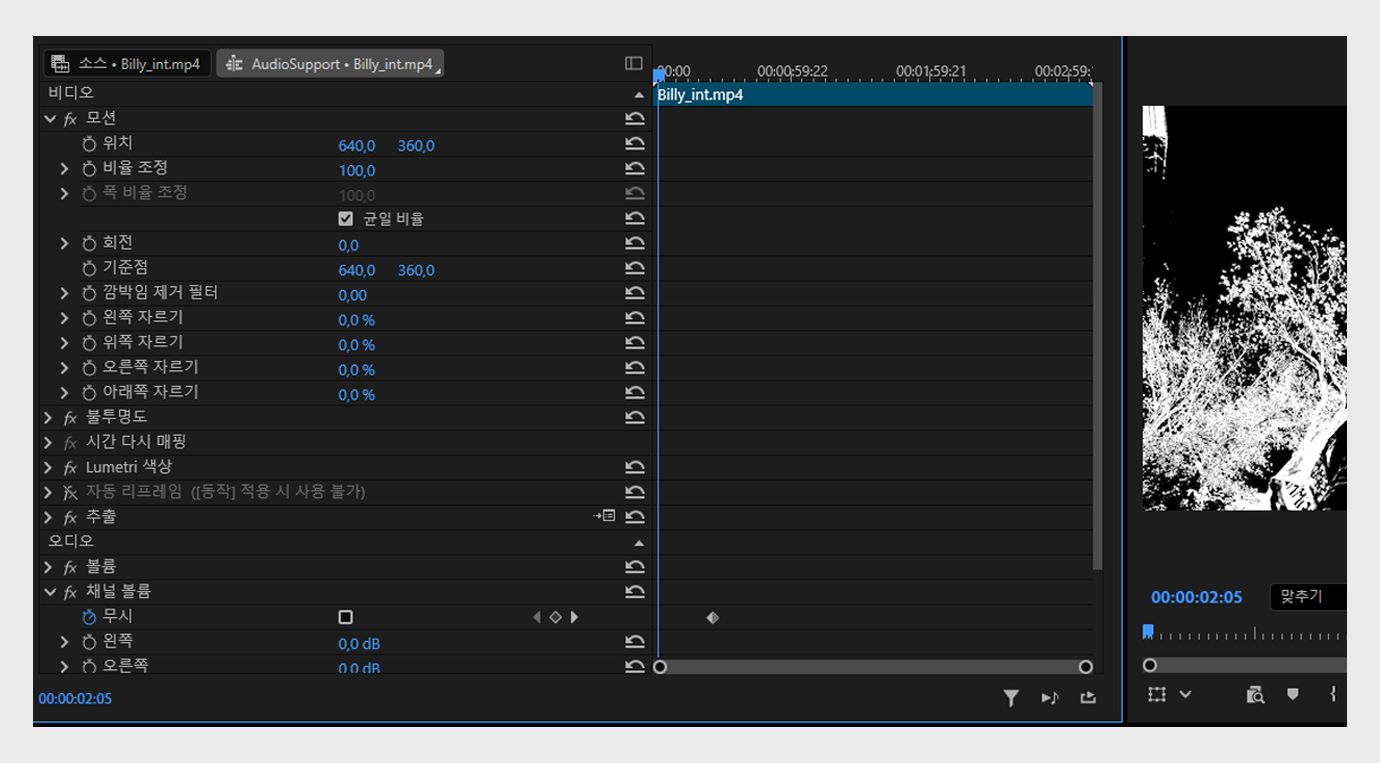Reset the 회전 rotation value
The width and height of the screenshot is (1380, 763).
[634, 243]
